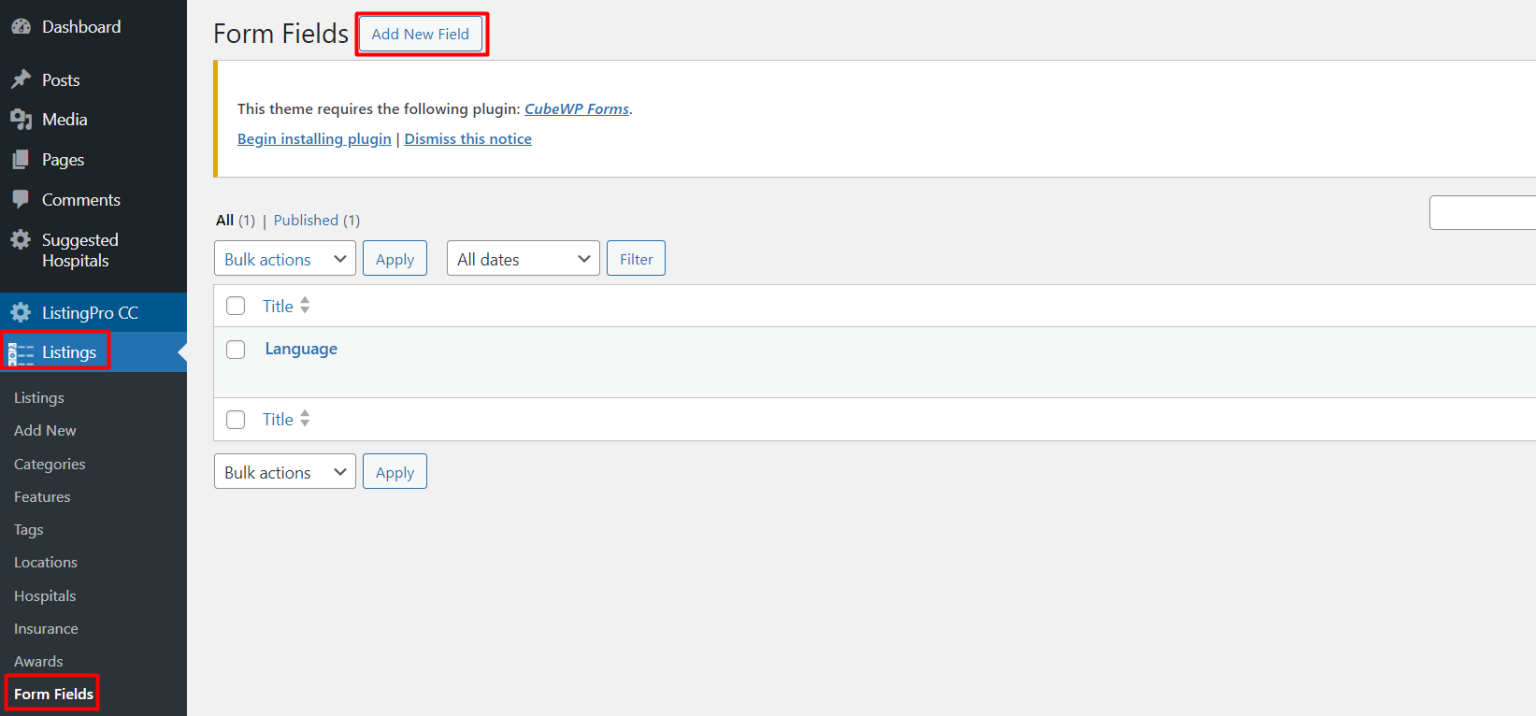The height and width of the screenshot is (716, 1536).
Task: Open the top Bulk actions dropdown
Action: point(284,258)
